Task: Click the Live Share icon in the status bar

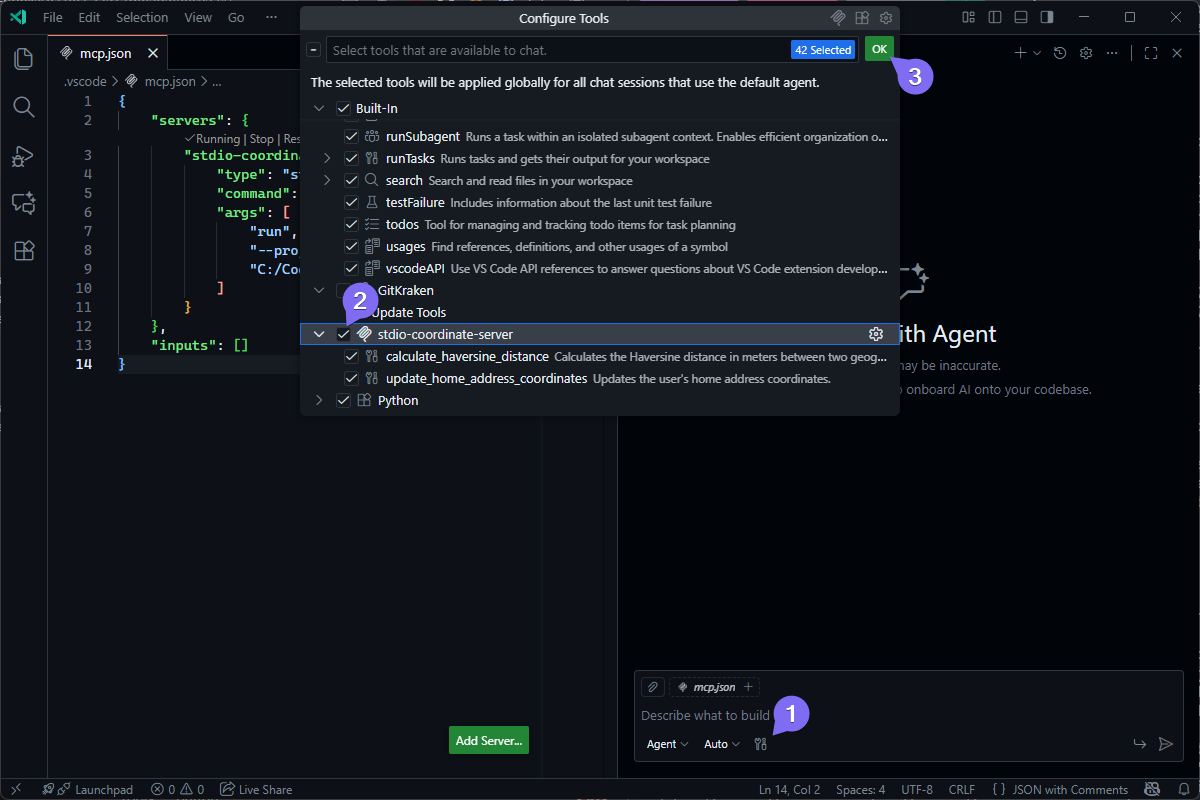Action: (x=256, y=789)
